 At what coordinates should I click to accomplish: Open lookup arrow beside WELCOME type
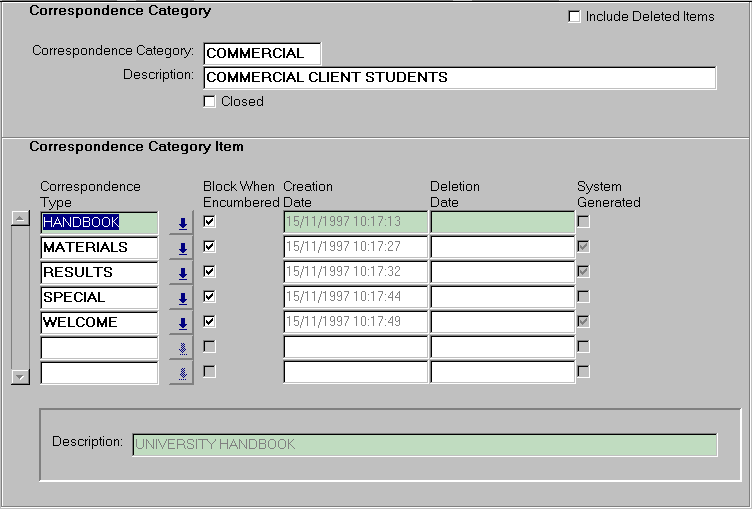click(182, 323)
